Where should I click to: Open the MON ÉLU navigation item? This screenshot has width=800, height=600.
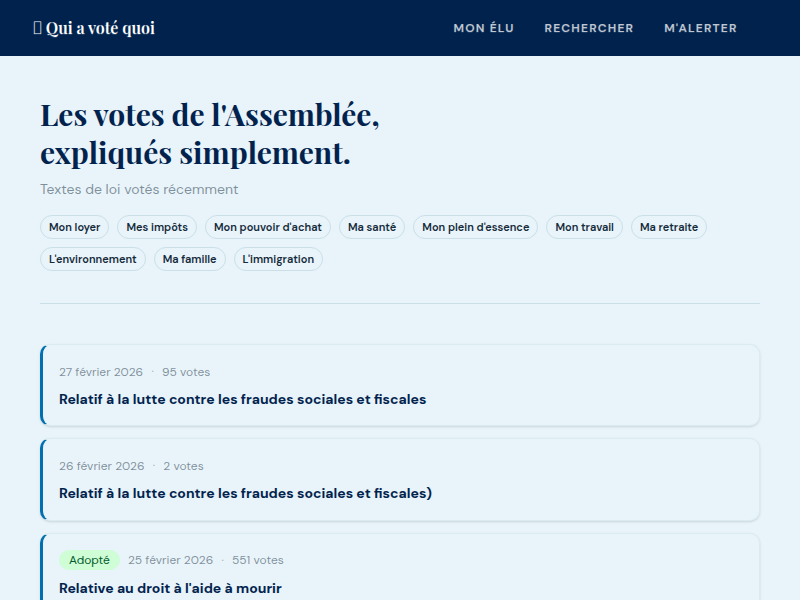pyautogui.click(x=483, y=28)
